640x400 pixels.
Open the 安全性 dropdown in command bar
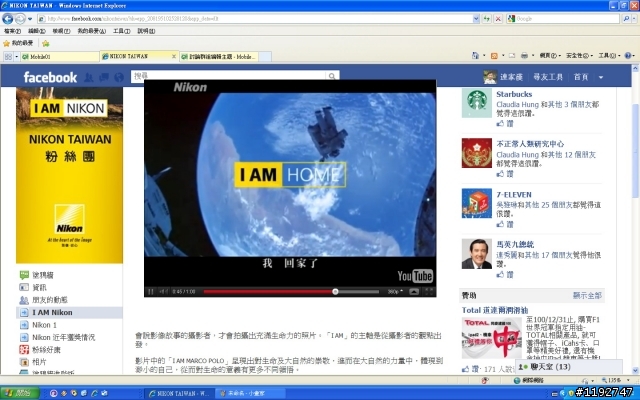(x=580, y=56)
